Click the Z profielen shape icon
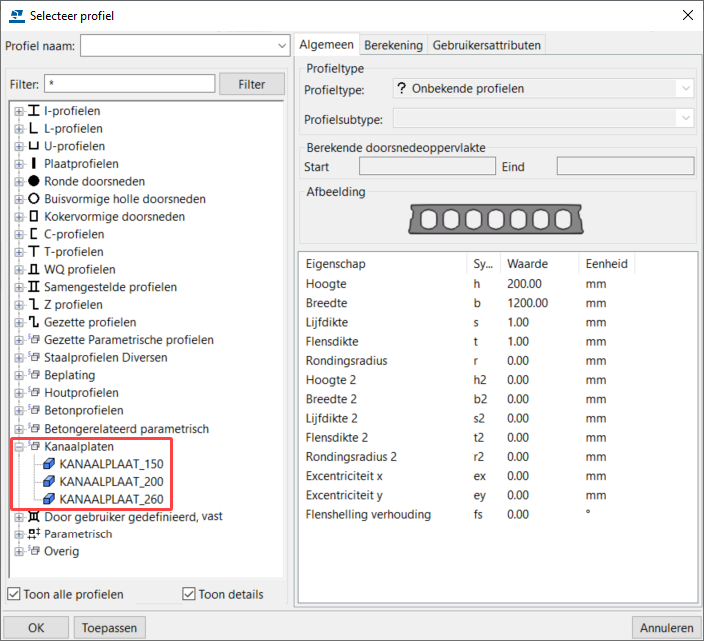Viewport: 704px width, 641px height. click(x=34, y=305)
